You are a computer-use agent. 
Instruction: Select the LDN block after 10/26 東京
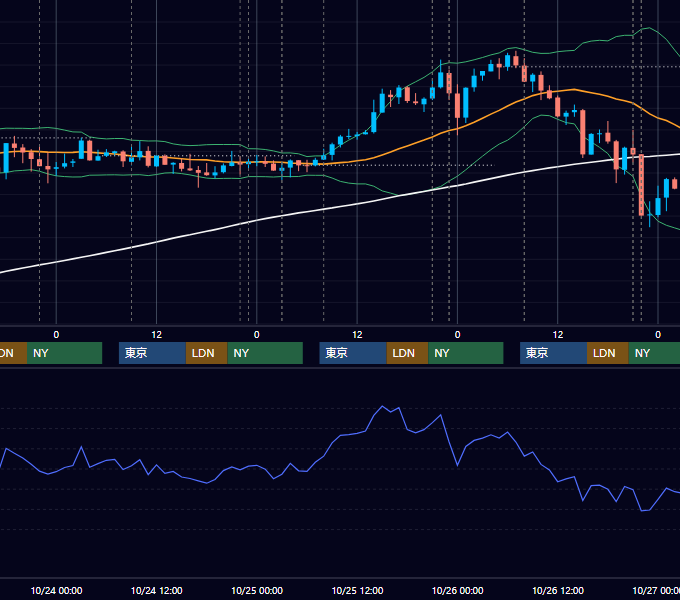pos(608,353)
